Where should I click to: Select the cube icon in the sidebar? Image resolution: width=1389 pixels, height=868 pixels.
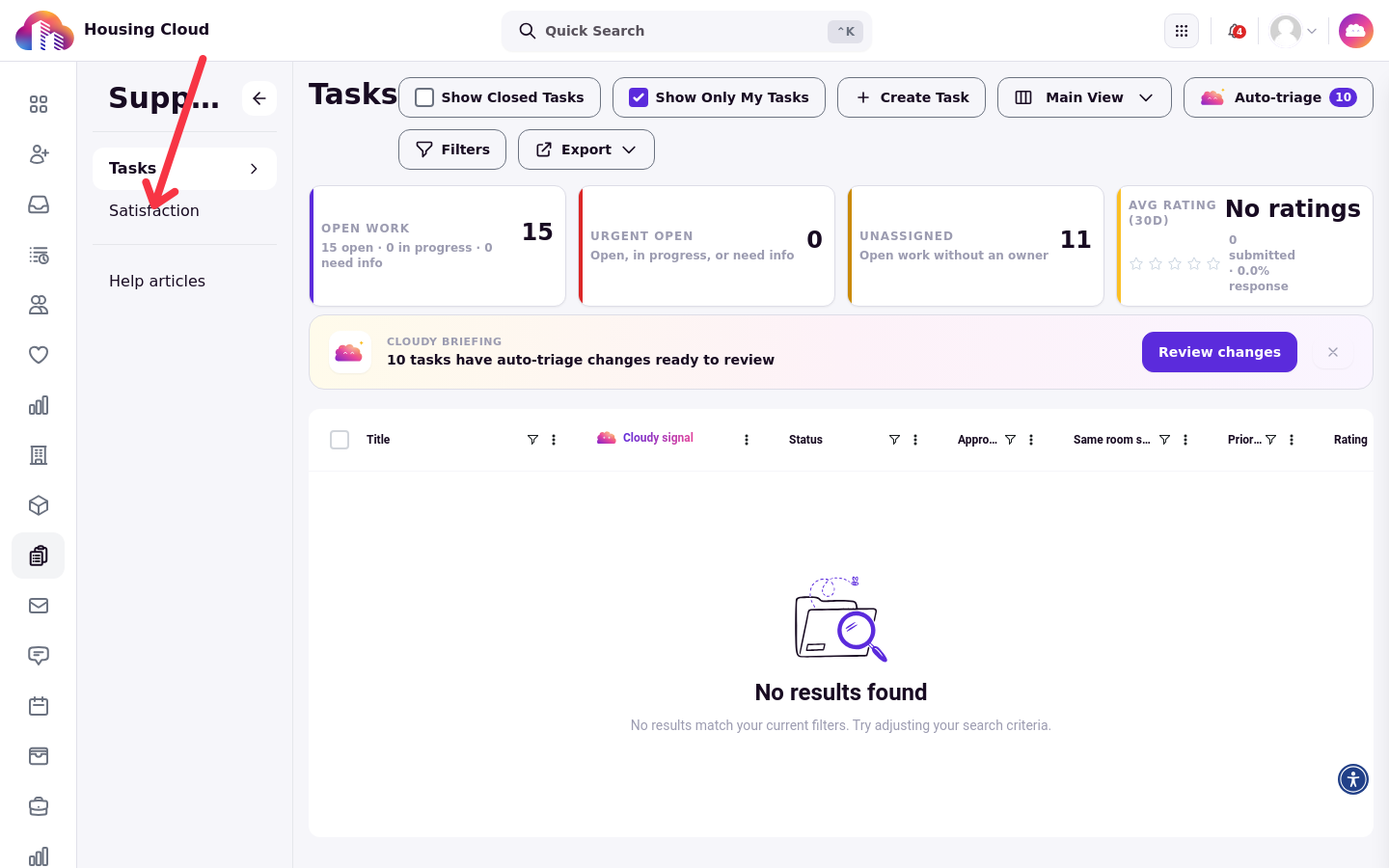39,505
